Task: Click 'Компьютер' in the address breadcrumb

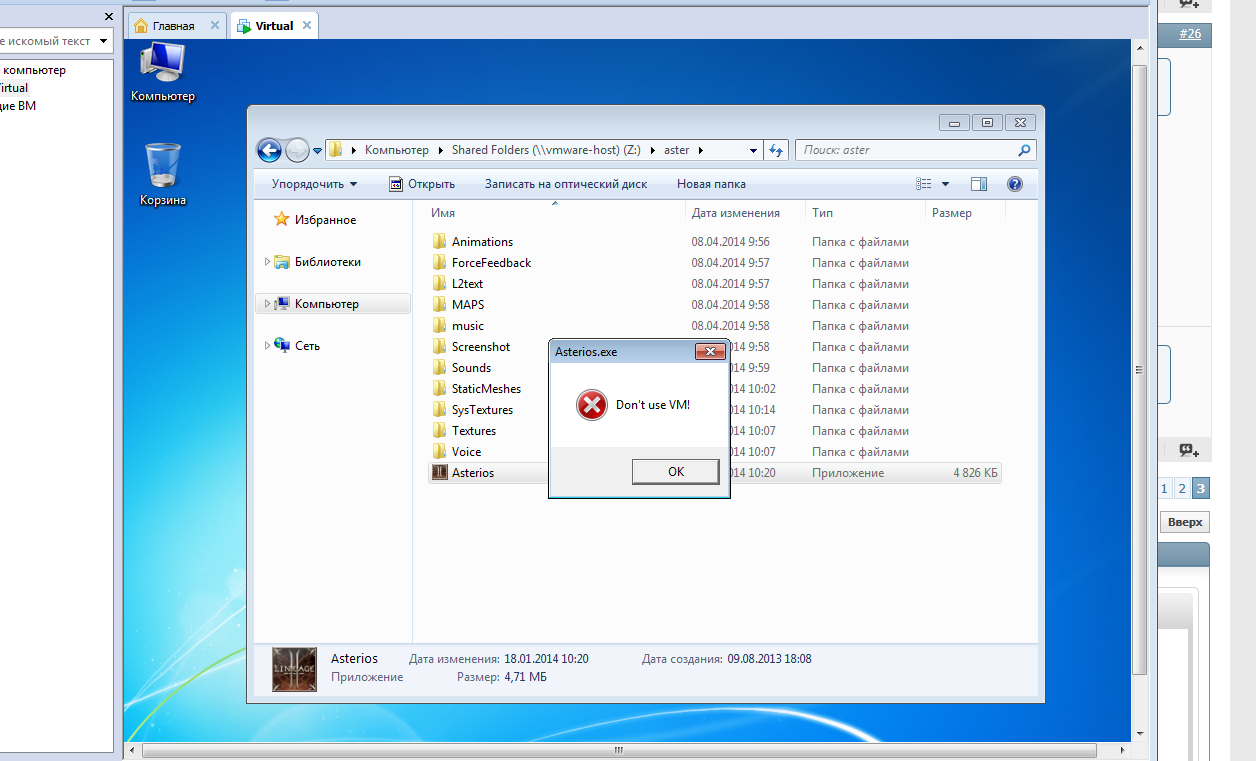Action: (396, 150)
